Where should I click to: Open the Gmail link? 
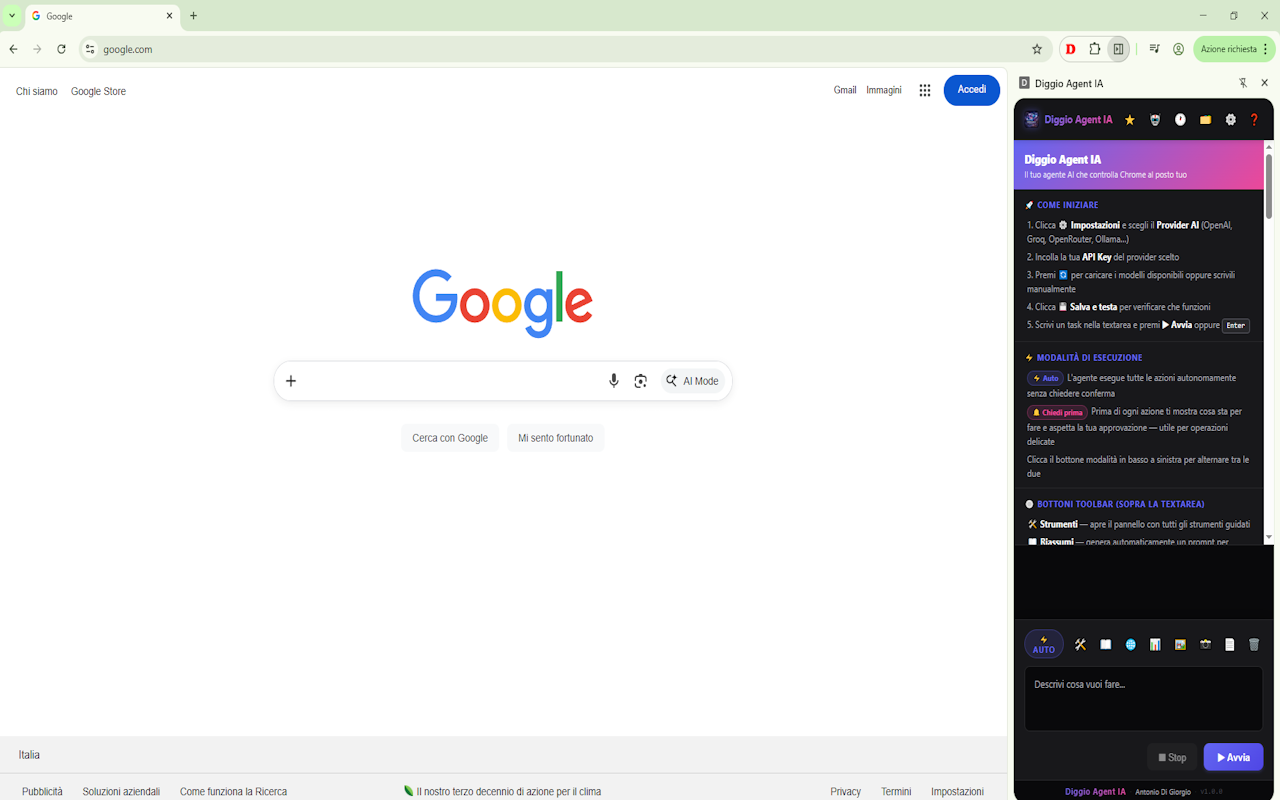click(845, 90)
